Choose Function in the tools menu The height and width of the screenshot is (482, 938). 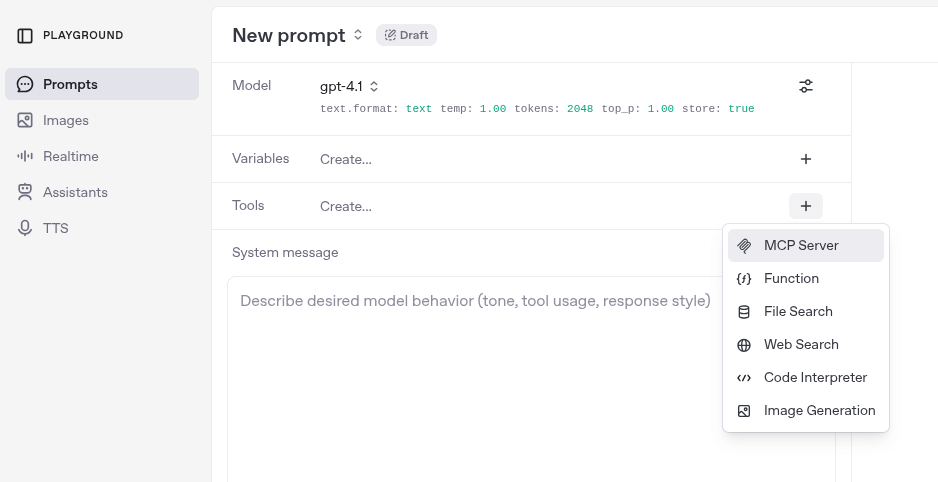pos(790,279)
